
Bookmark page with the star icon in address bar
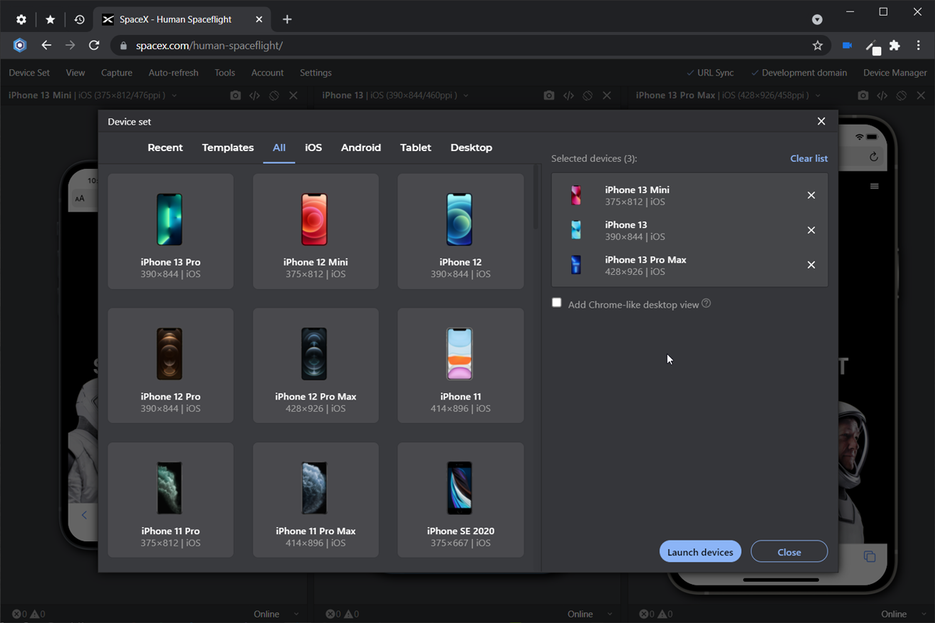pyautogui.click(x=818, y=45)
